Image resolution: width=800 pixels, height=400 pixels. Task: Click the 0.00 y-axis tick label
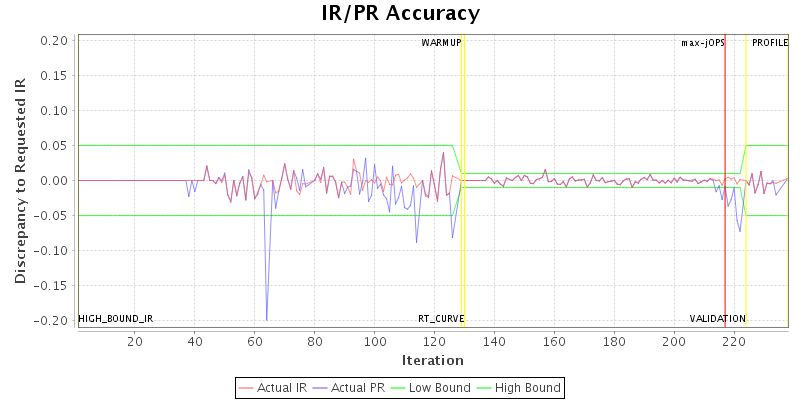(55, 180)
